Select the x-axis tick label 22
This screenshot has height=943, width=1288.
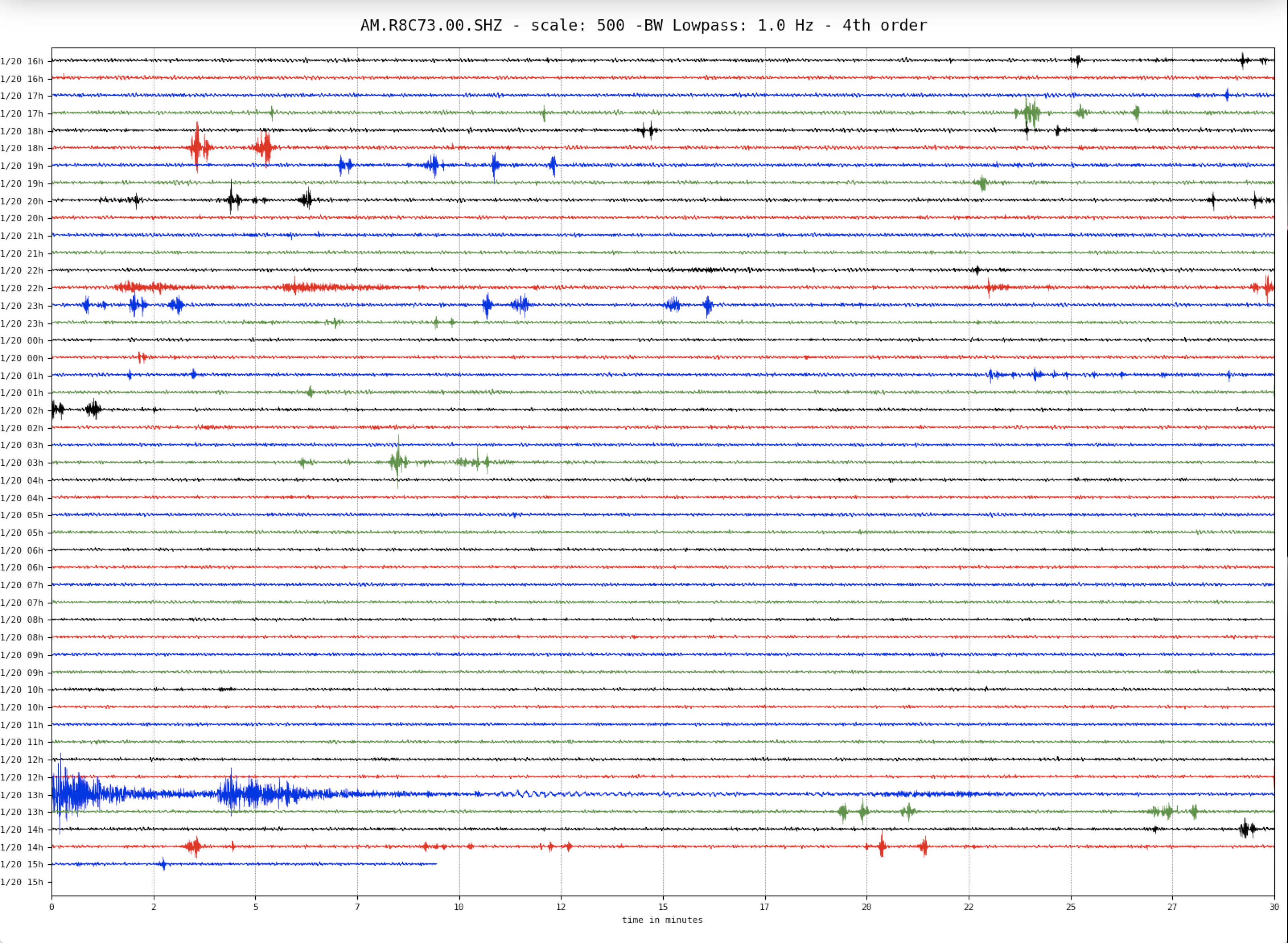click(x=969, y=906)
